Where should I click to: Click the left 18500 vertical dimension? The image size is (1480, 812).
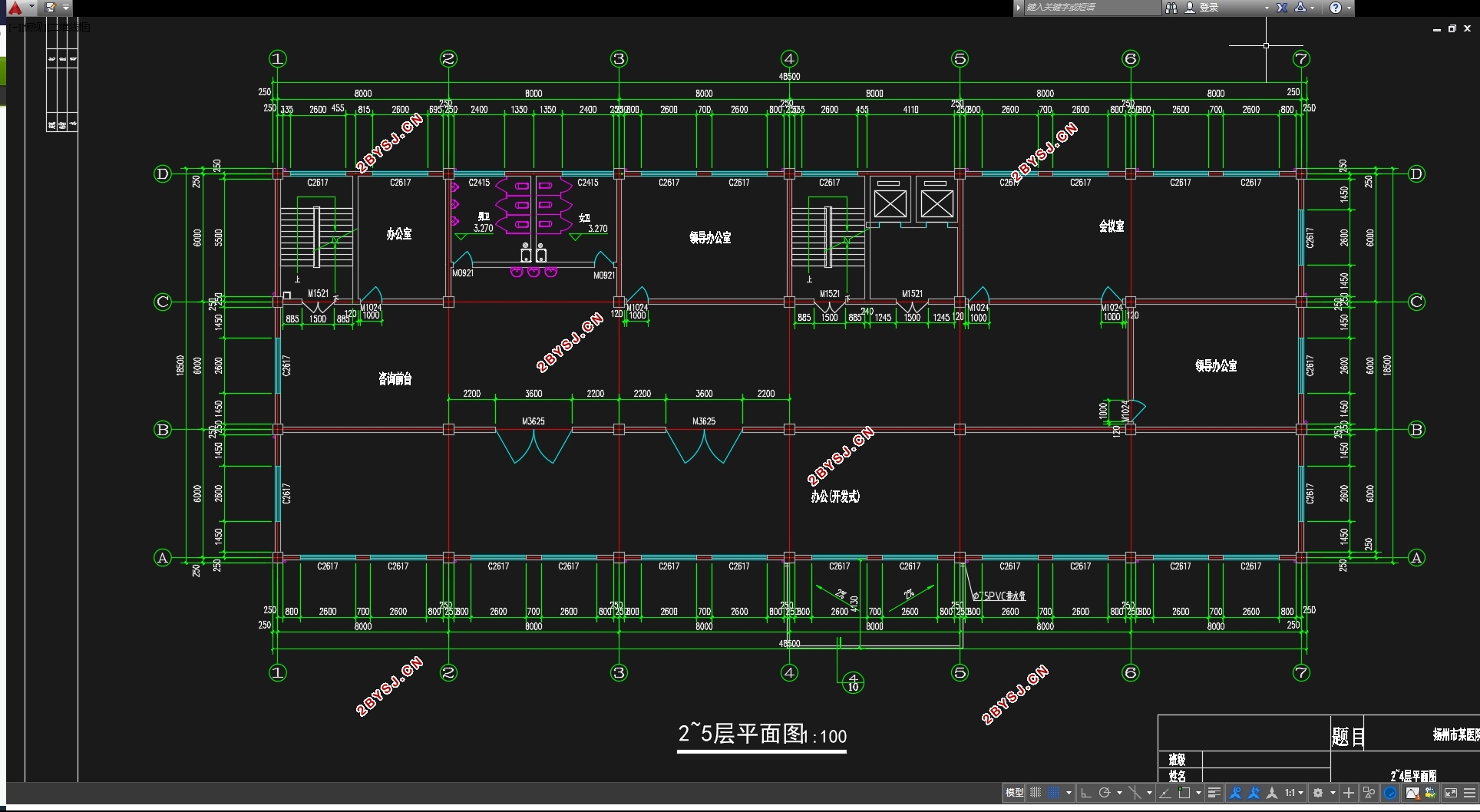click(x=180, y=365)
